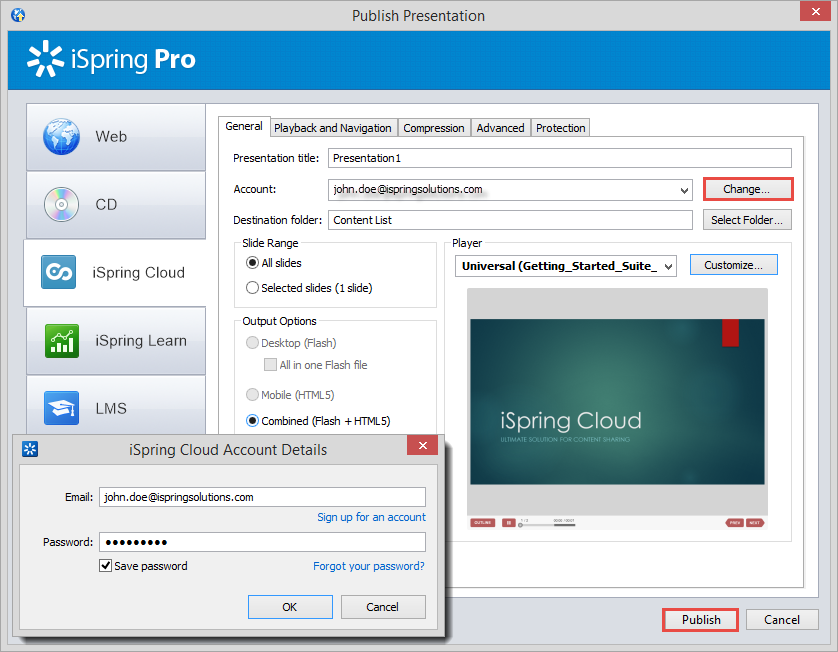Click PREV button in player preview
The width and height of the screenshot is (838, 652).
pyautogui.click(x=735, y=523)
